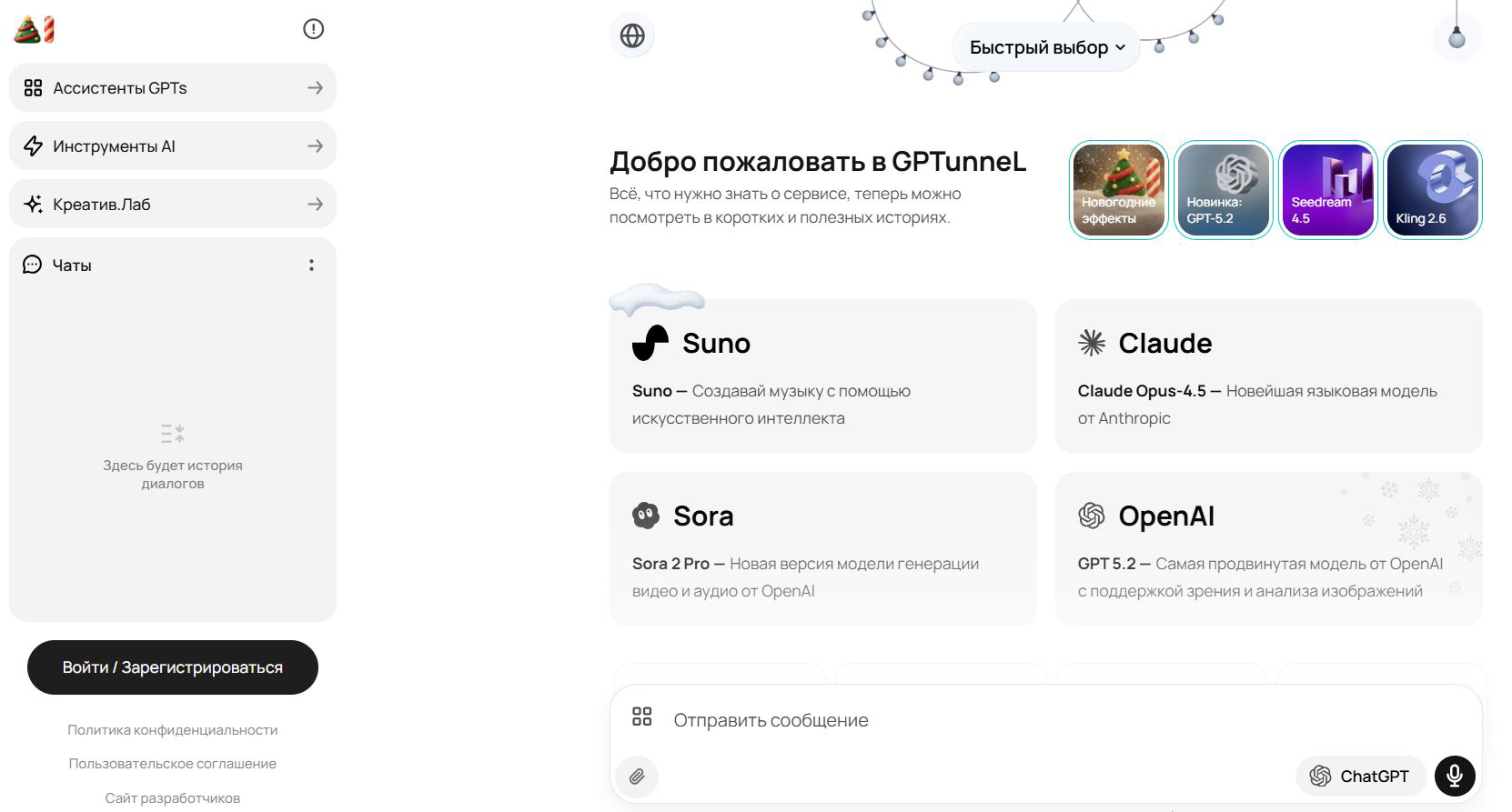The height and width of the screenshot is (812, 1512).
Task: Open Политика конфиденциальности link
Action: tap(173, 729)
